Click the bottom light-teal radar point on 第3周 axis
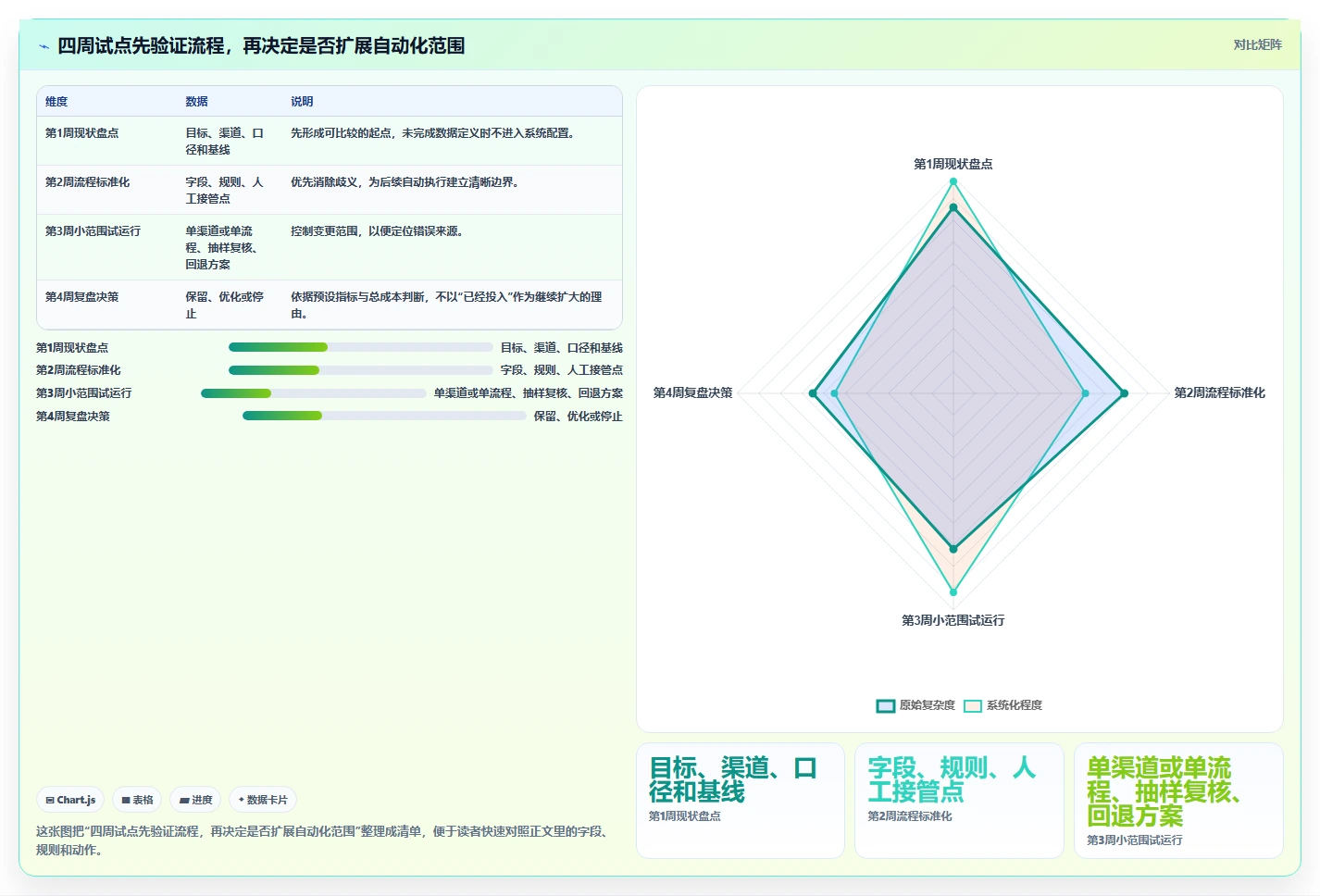The image size is (1320, 896). coord(953,592)
